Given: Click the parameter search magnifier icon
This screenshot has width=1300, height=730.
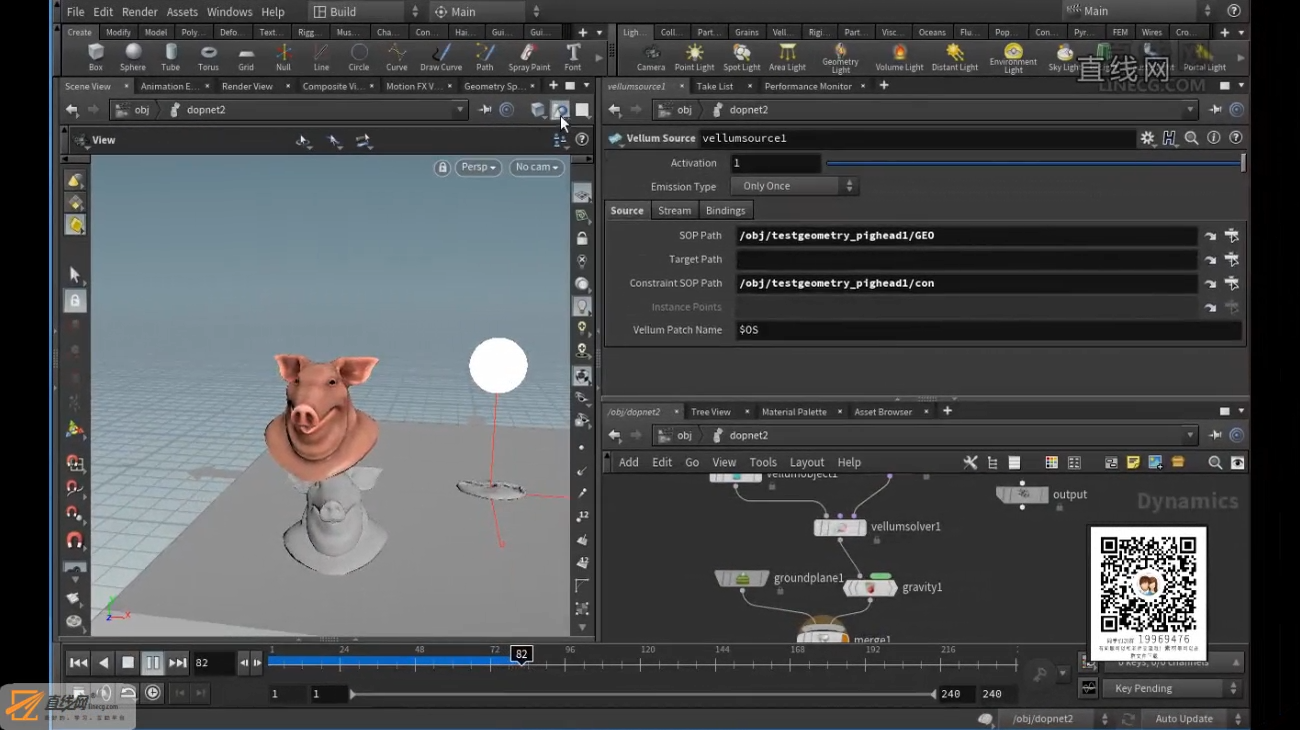Looking at the screenshot, I should tap(1191, 138).
